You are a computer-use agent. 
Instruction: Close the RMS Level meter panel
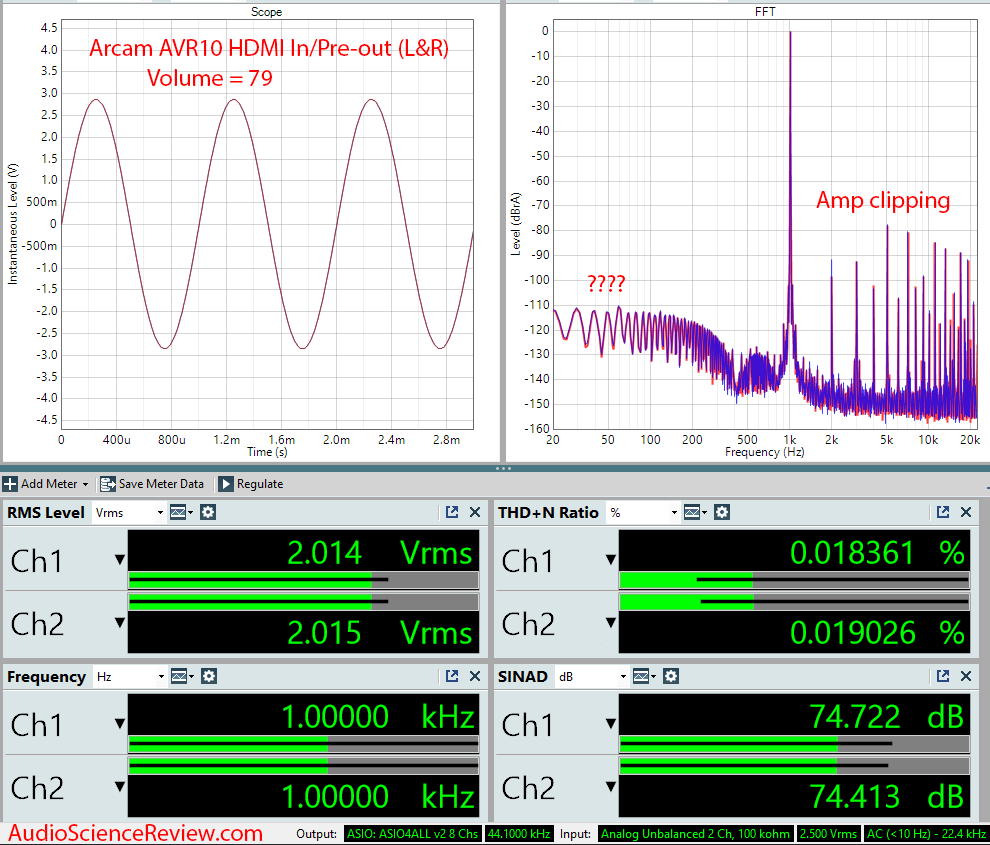(475, 512)
